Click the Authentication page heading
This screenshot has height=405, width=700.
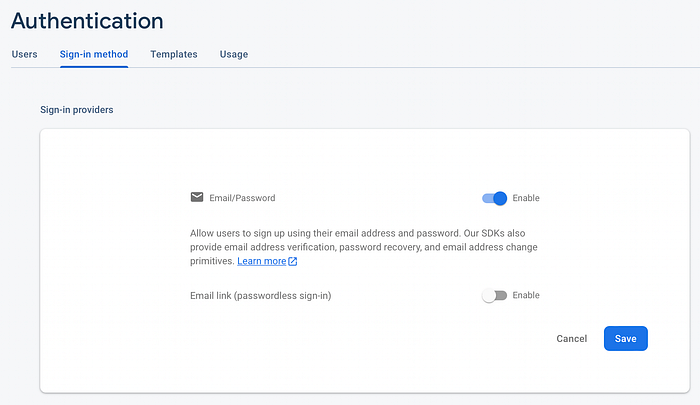pos(87,21)
